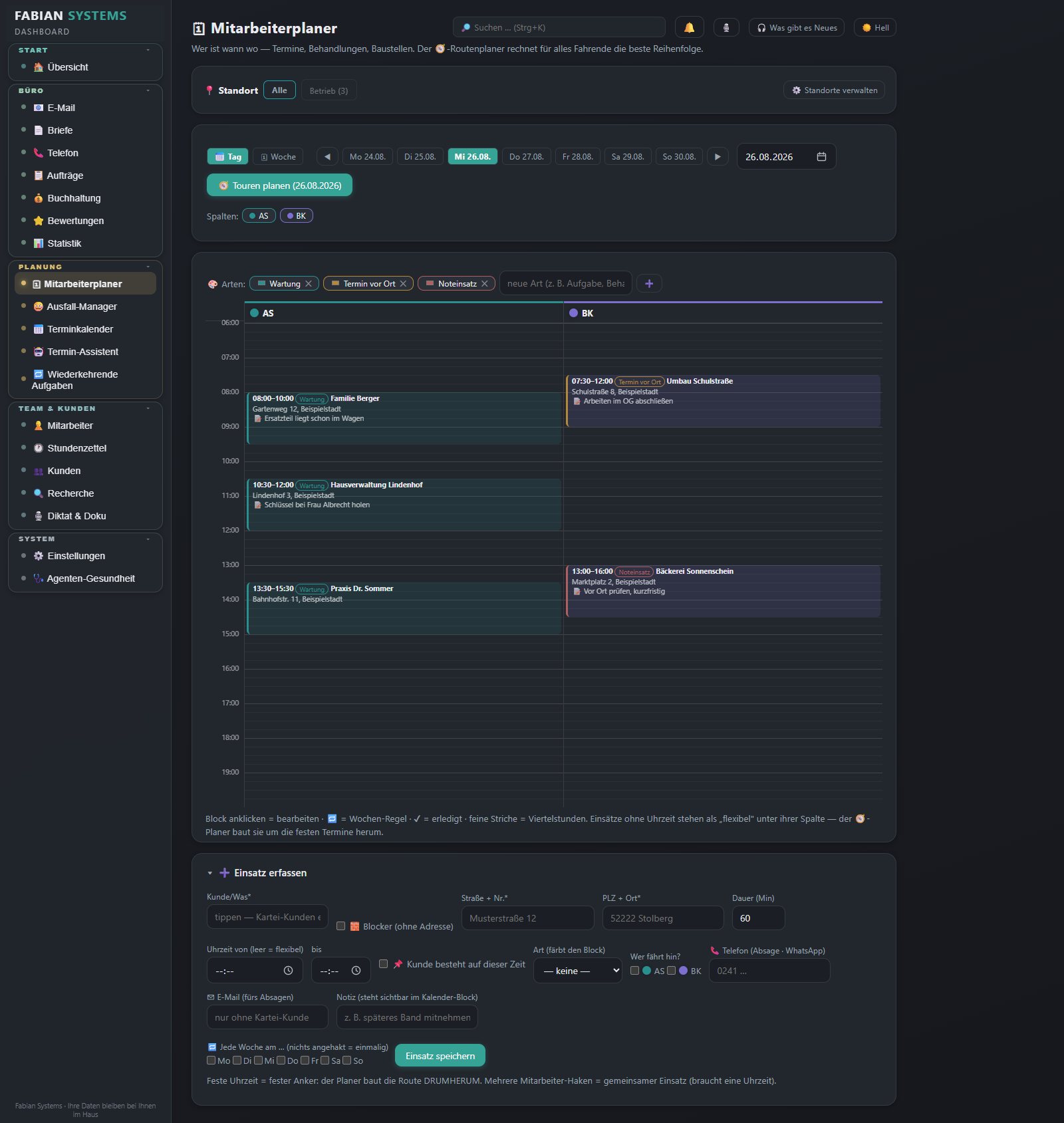Image resolution: width=1064 pixels, height=1123 pixels.
Task: Remove the Wartung type with its X
Action: point(309,284)
